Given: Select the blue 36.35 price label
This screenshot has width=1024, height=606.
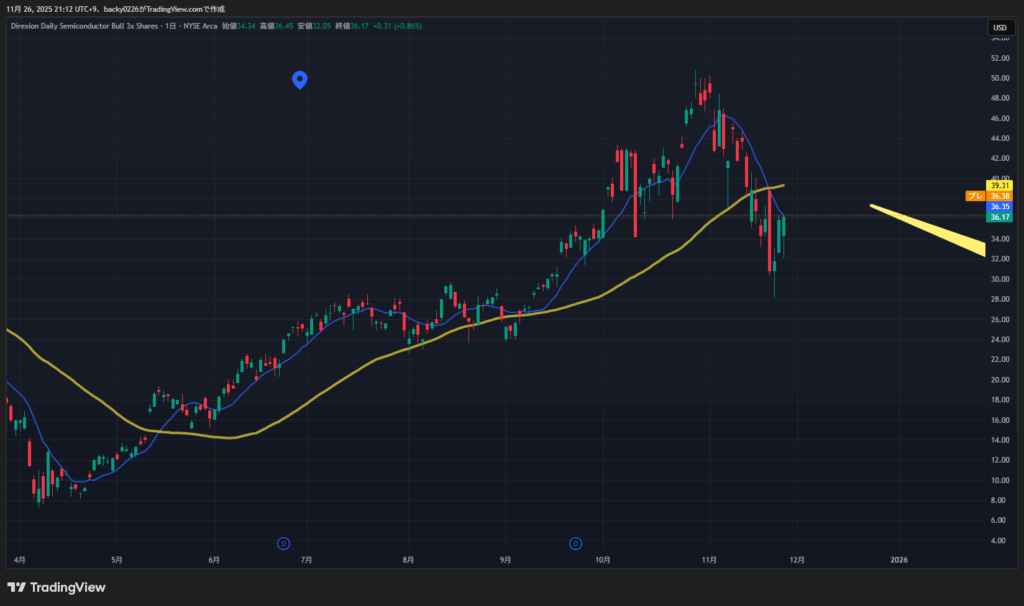Looking at the screenshot, I should [x=999, y=207].
